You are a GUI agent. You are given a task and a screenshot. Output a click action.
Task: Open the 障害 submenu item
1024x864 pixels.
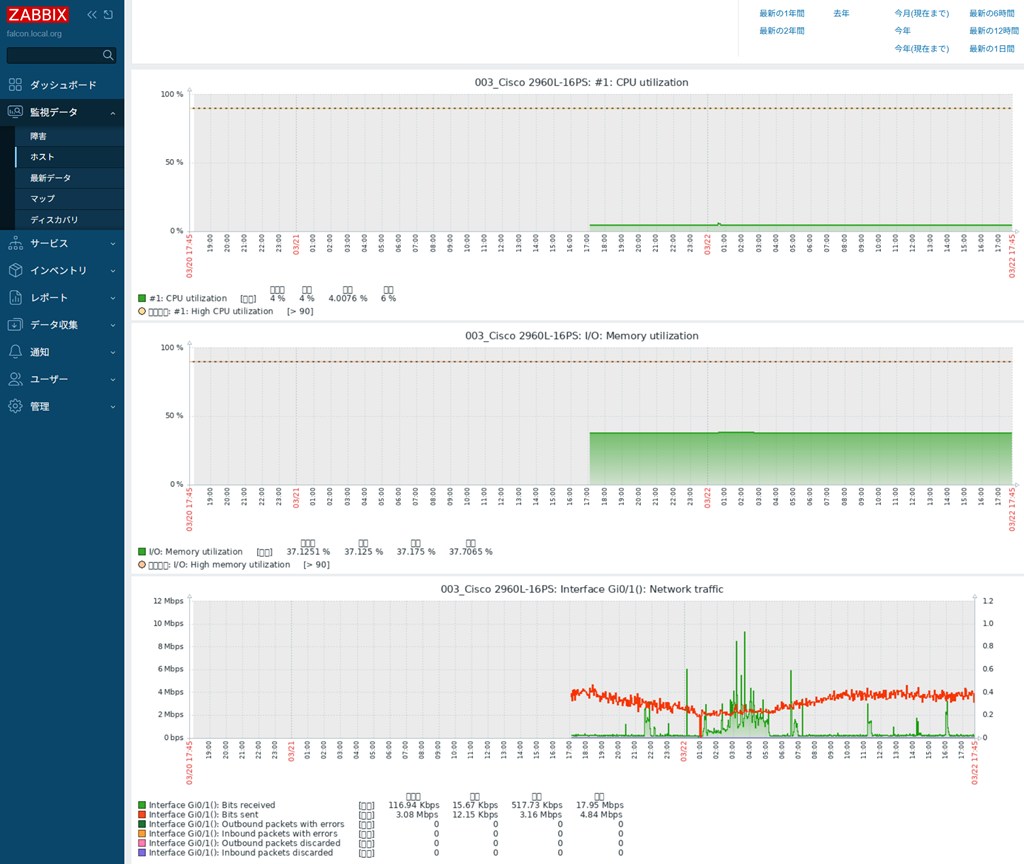pyautogui.click(x=38, y=136)
